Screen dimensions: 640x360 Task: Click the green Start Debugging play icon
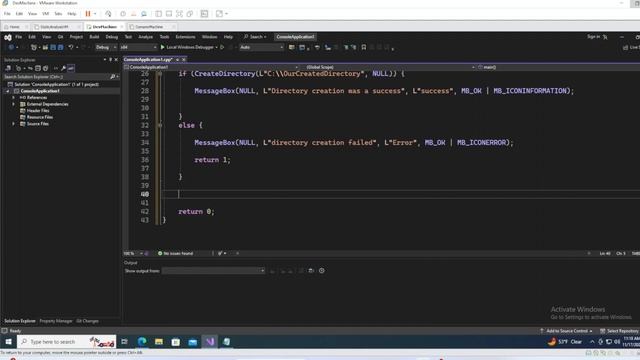coord(162,47)
